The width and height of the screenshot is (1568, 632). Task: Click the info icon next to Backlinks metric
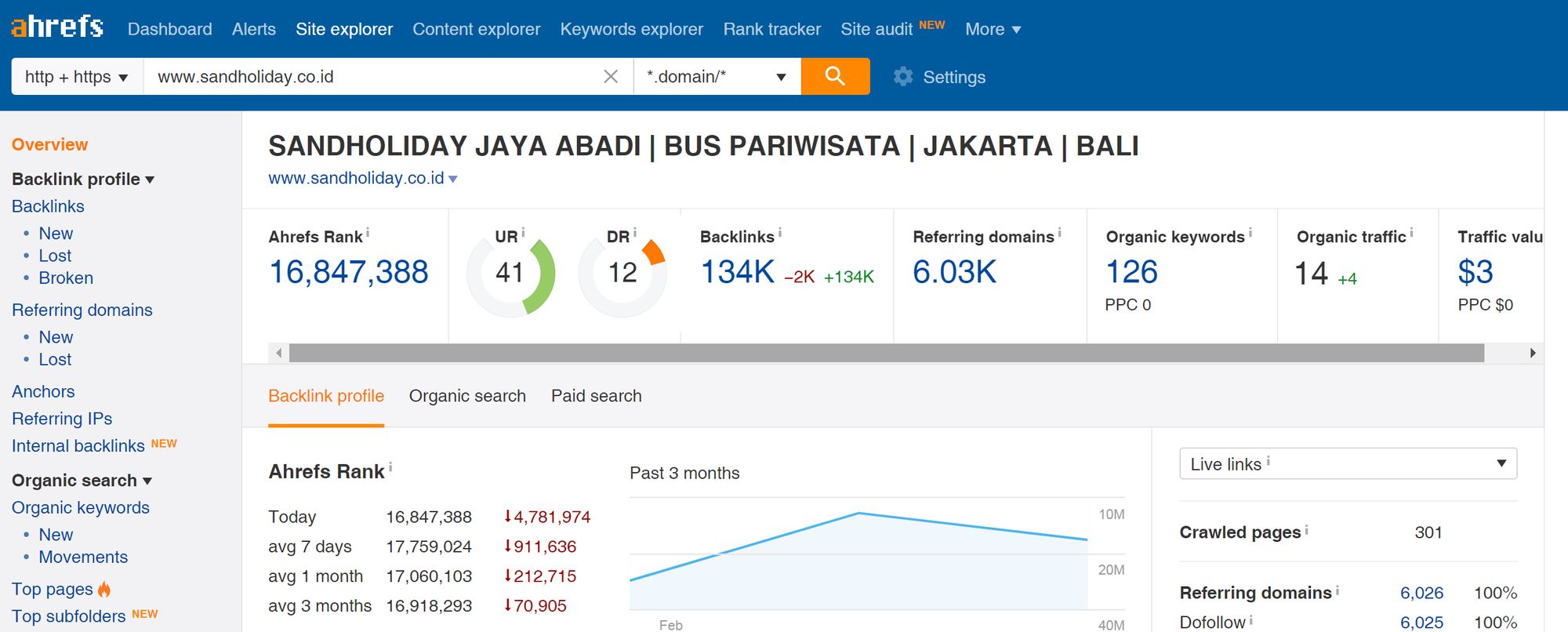coord(780,233)
